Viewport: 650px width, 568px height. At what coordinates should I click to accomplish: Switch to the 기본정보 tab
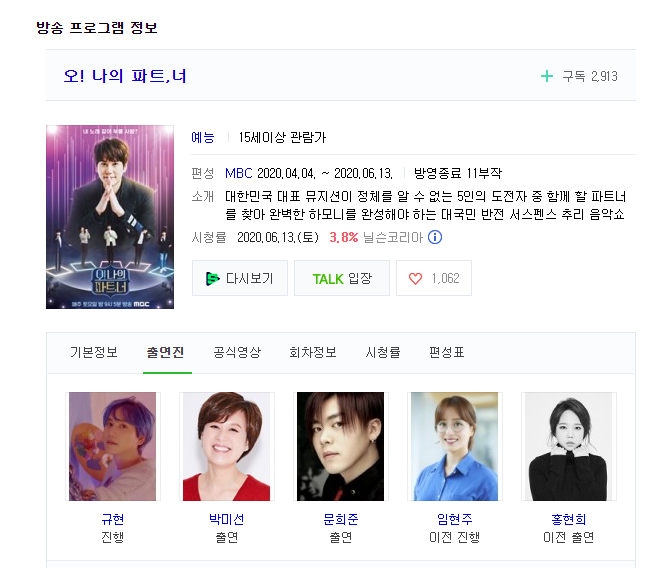tap(94, 352)
